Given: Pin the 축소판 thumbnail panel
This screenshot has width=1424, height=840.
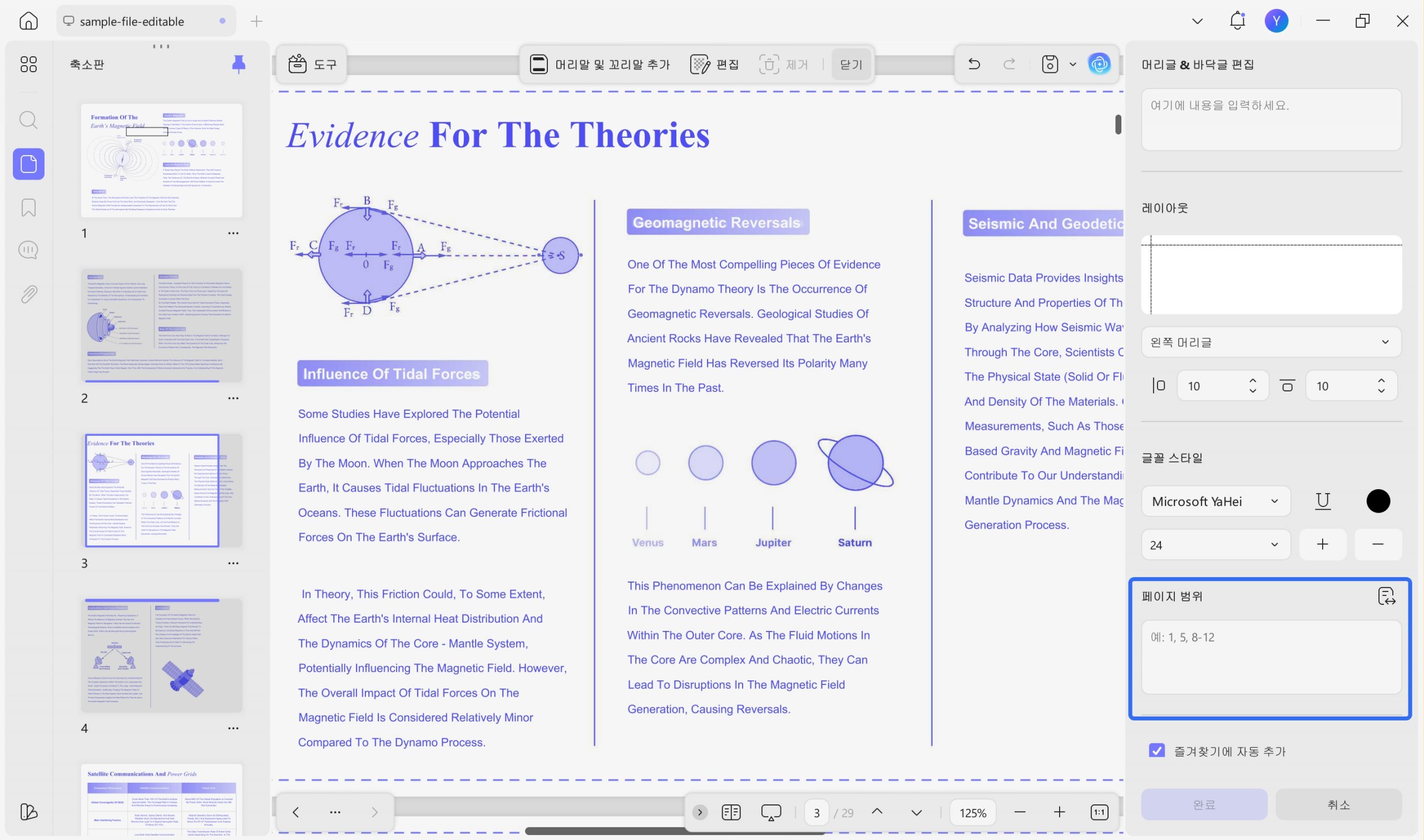Looking at the screenshot, I should click(239, 64).
